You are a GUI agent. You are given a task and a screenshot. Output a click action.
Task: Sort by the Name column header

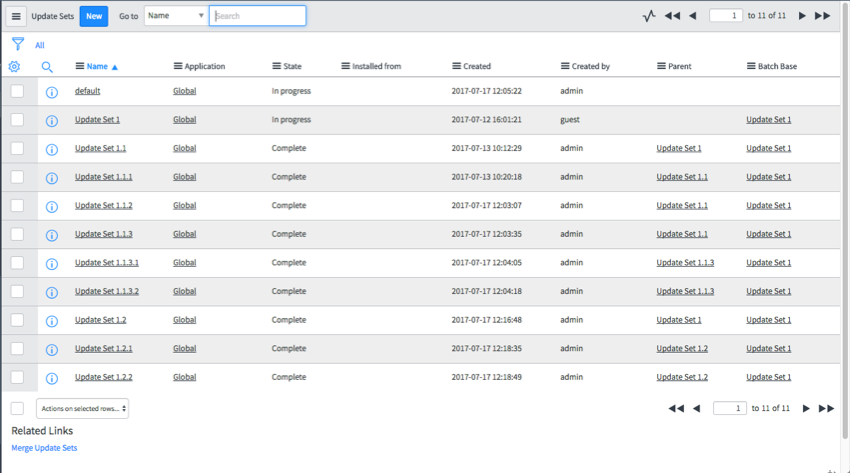(97, 66)
